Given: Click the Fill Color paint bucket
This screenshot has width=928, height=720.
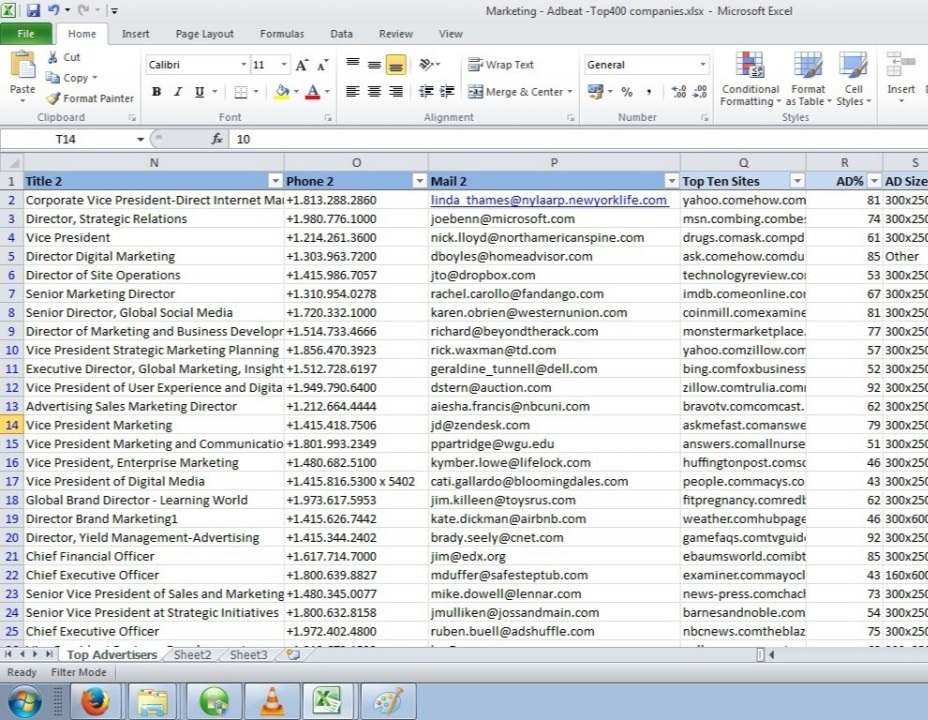Looking at the screenshot, I should (x=281, y=92).
